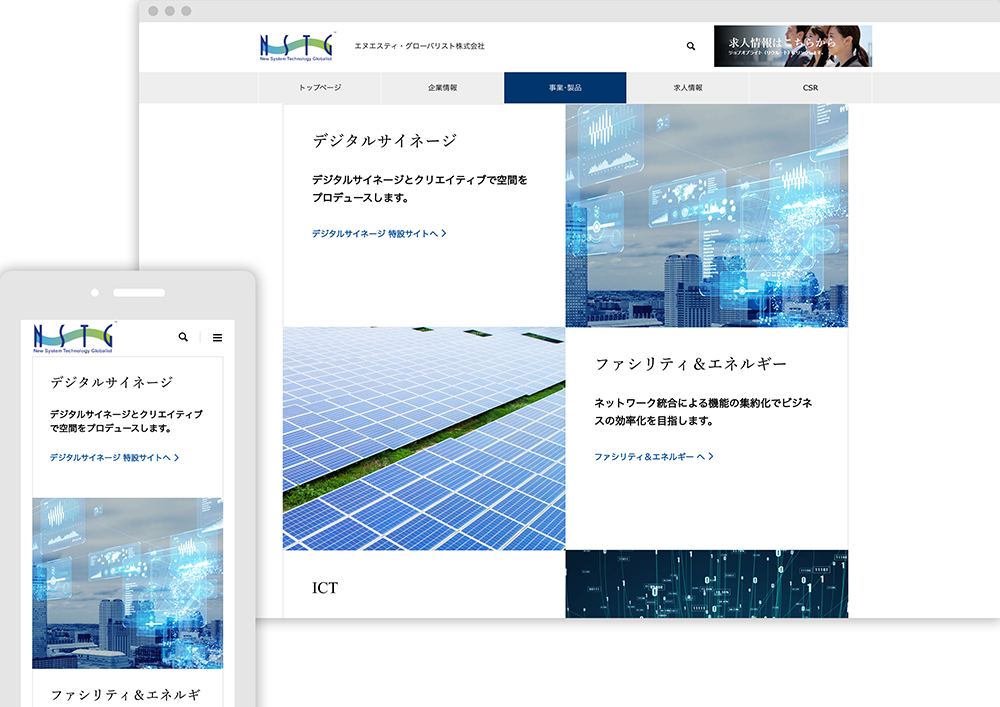This screenshot has width=1000, height=707.
Task: Click the desktop デジタルサイネージ section heading
Action: tap(384, 141)
